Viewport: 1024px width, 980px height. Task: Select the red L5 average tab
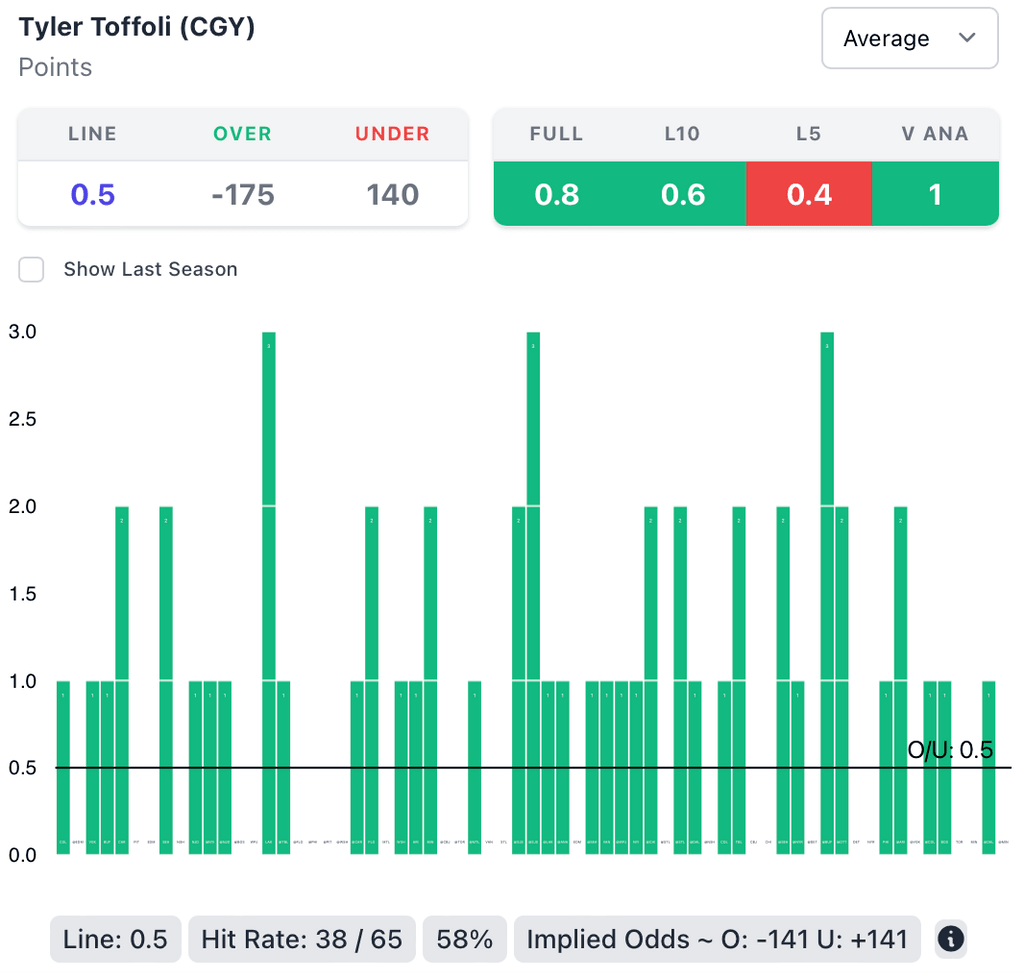pos(809,193)
